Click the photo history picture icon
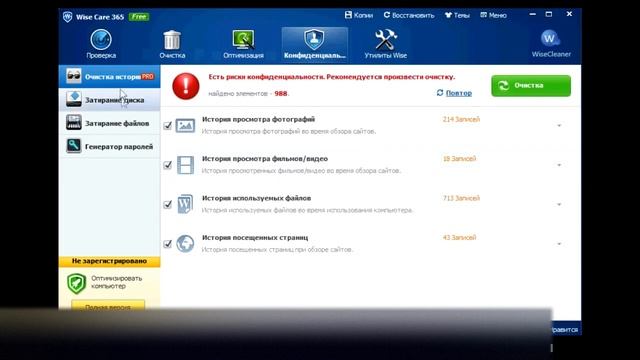The image size is (640, 360). [x=185, y=125]
